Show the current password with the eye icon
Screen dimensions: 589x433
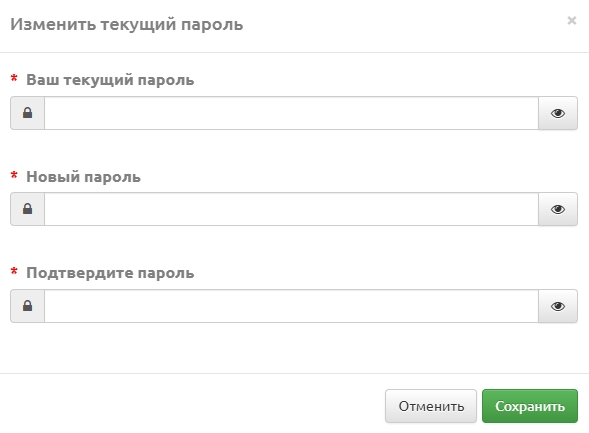click(558, 113)
